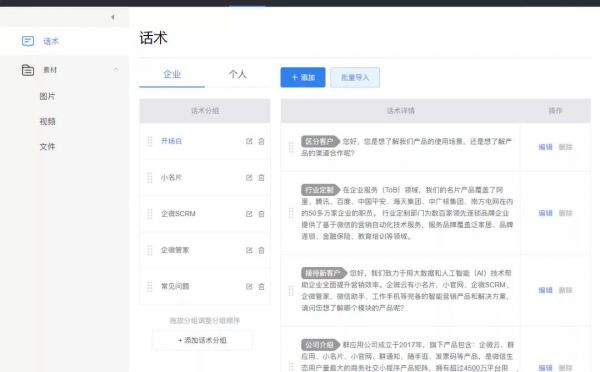Click the blue 添加 button
This screenshot has width=600, height=372.
[x=303, y=77]
